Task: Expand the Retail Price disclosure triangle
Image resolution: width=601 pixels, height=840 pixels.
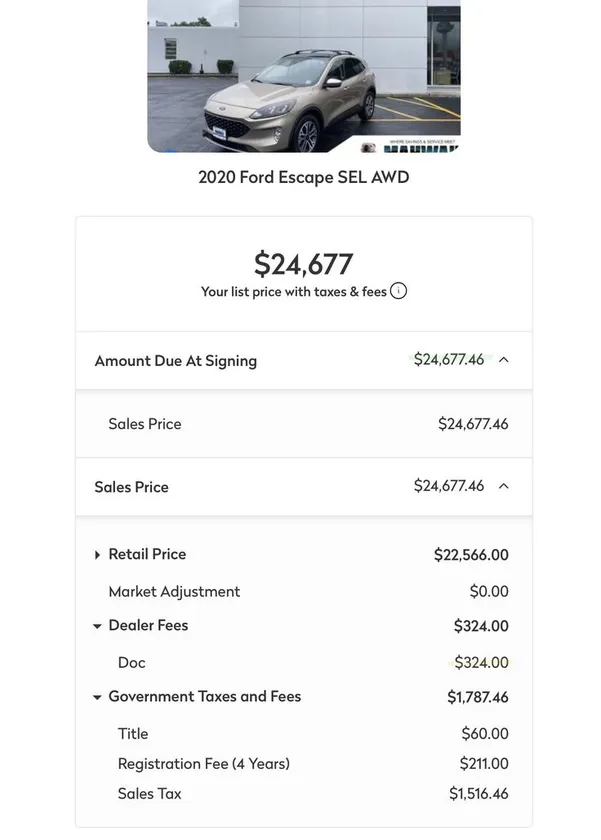Action: tap(97, 555)
